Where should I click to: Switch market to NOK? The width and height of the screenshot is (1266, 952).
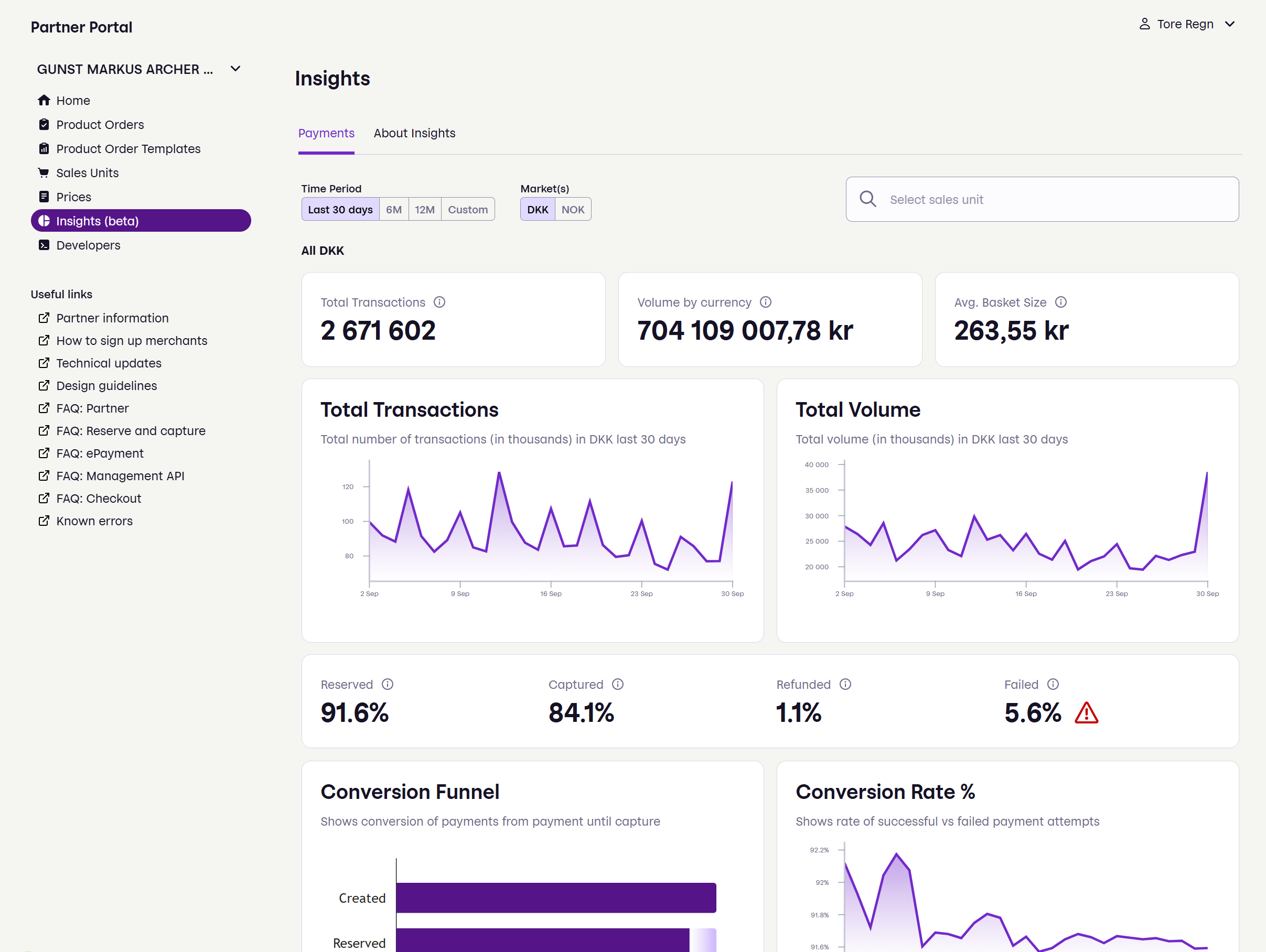572,209
